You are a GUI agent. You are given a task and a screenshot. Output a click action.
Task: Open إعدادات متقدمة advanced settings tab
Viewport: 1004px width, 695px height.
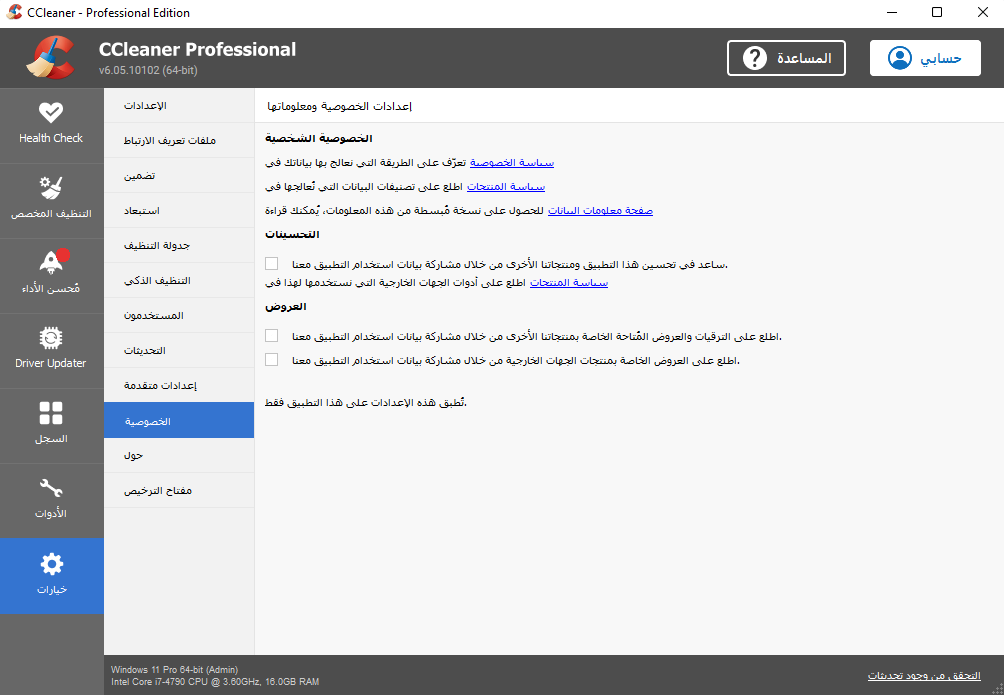(179, 385)
